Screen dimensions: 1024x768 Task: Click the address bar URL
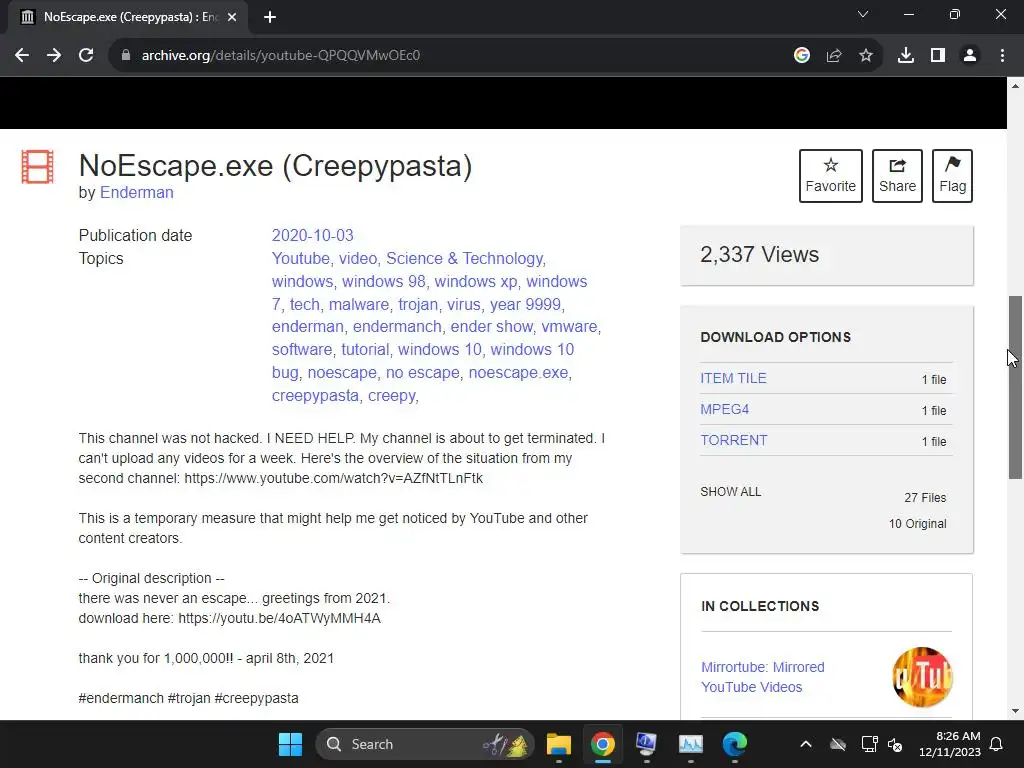click(x=281, y=56)
